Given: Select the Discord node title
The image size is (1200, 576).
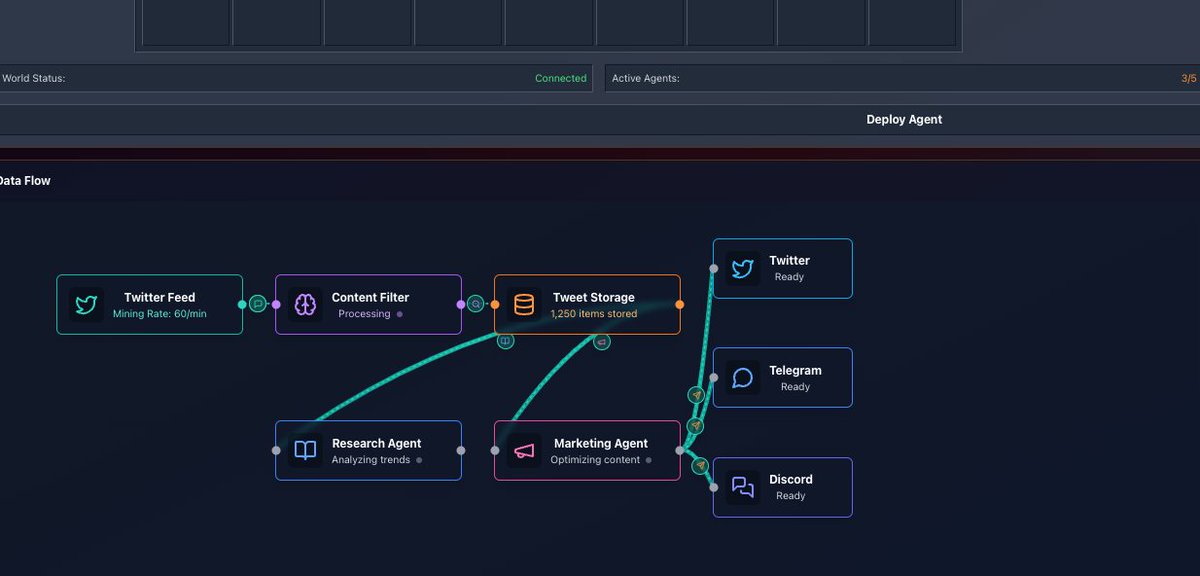Looking at the screenshot, I should pyautogui.click(x=791, y=479).
